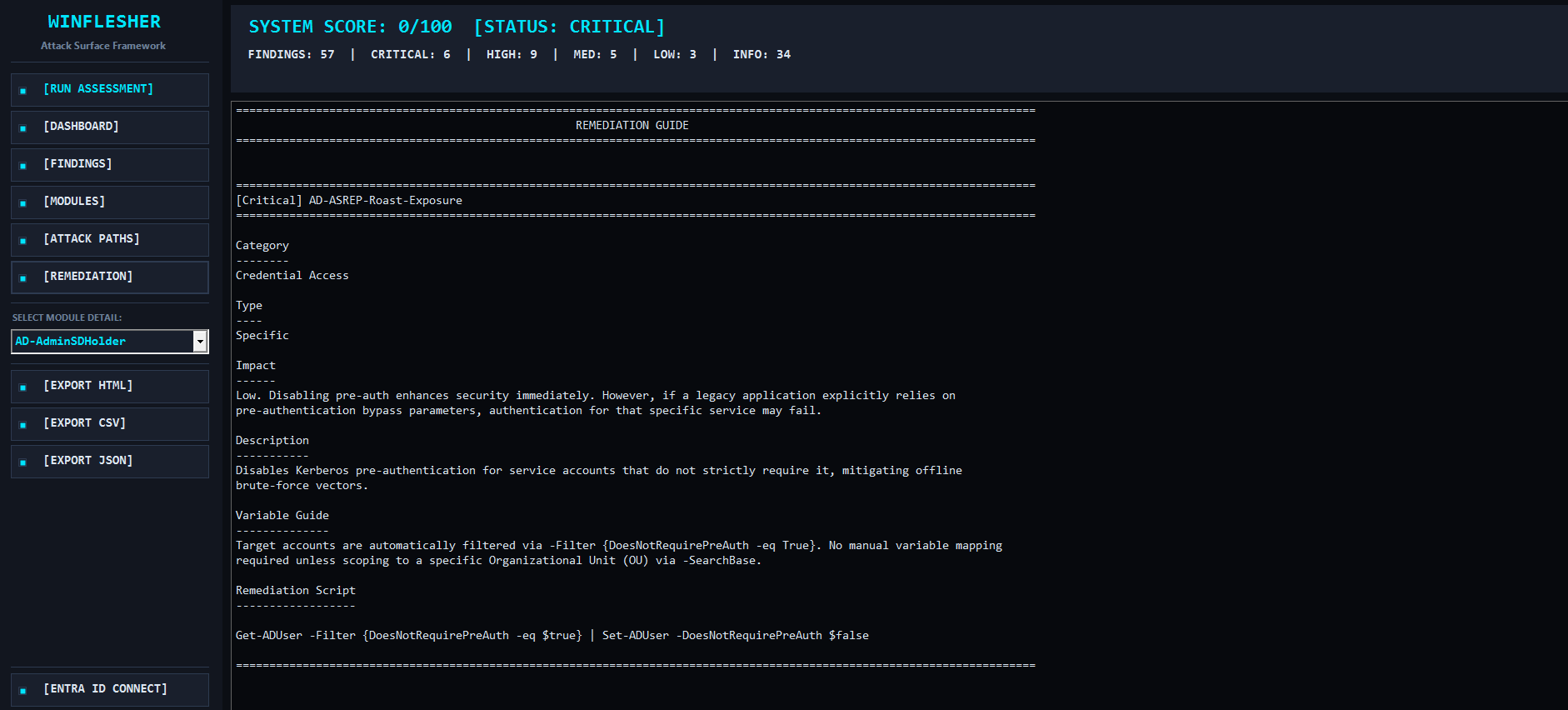Click the 'Impact' section heading

(256, 365)
